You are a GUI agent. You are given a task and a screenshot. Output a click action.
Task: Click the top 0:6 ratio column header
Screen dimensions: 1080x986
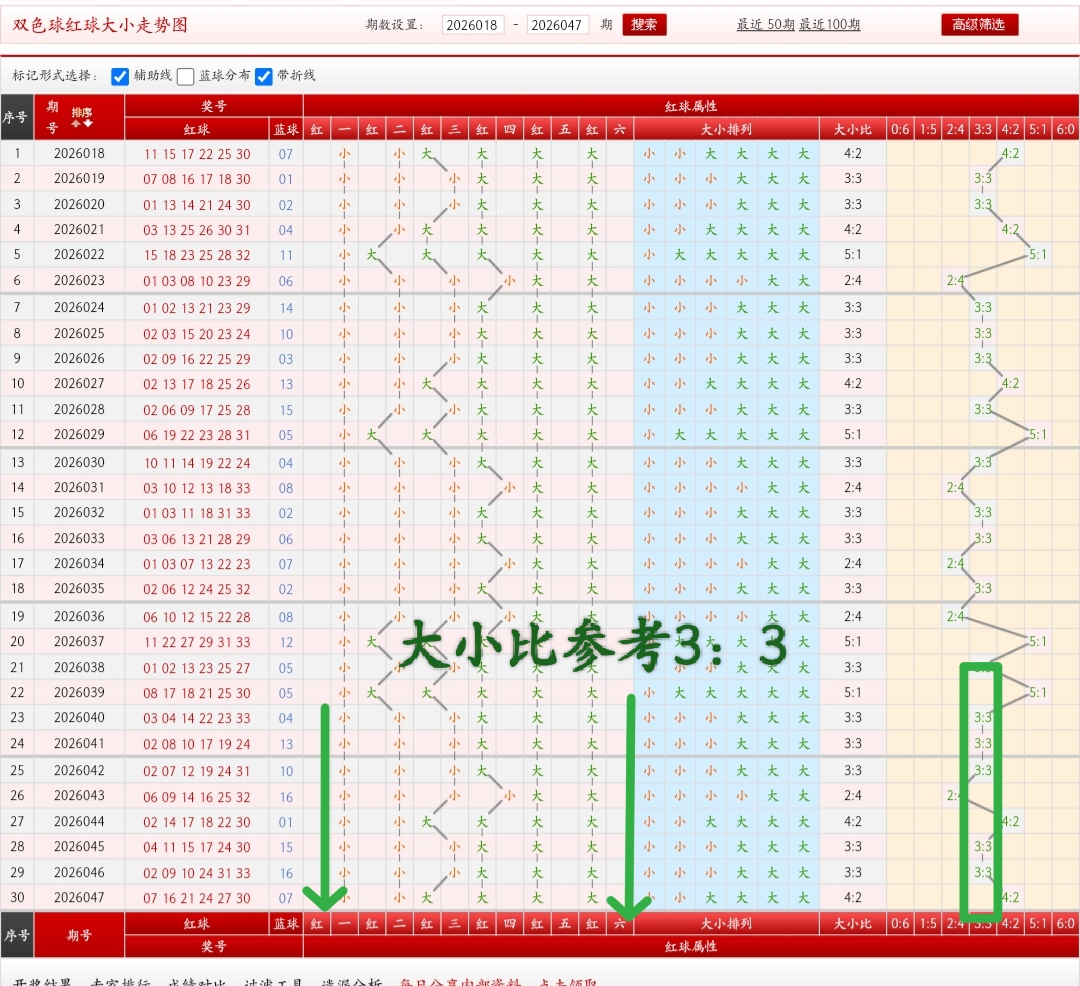coord(900,129)
